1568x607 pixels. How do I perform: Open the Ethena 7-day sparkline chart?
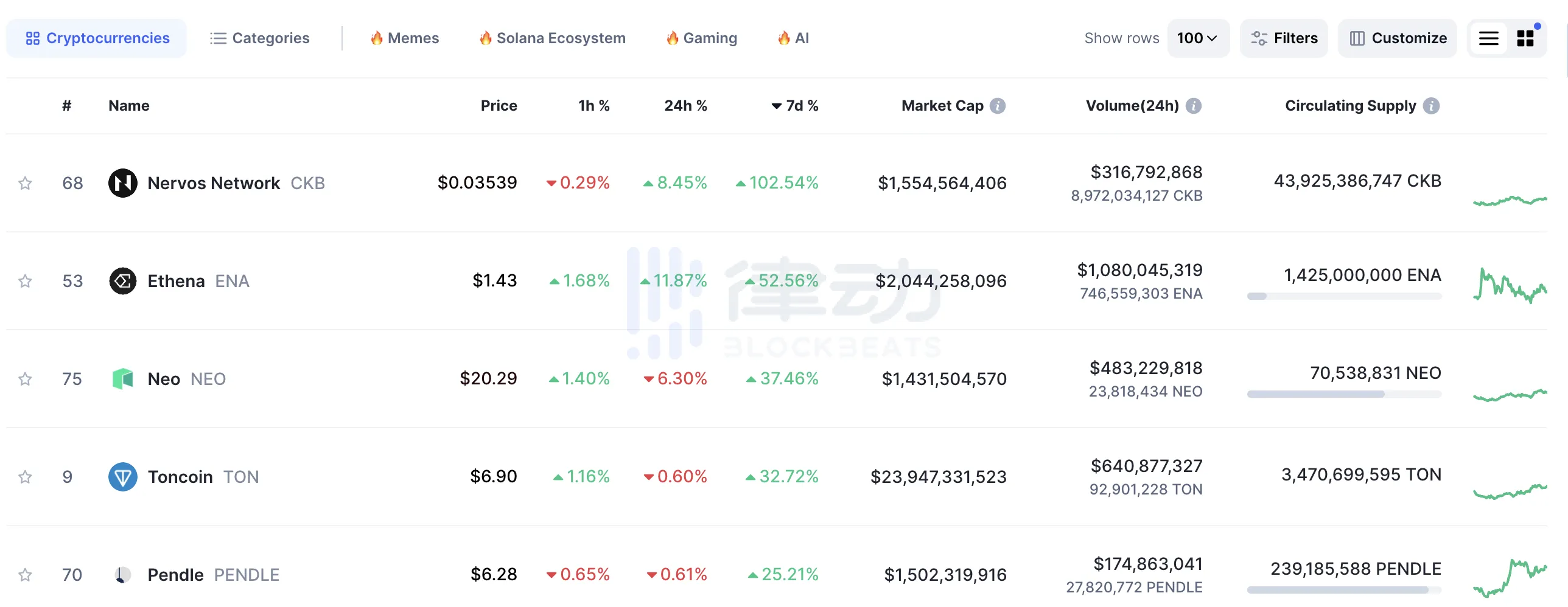(1510, 285)
